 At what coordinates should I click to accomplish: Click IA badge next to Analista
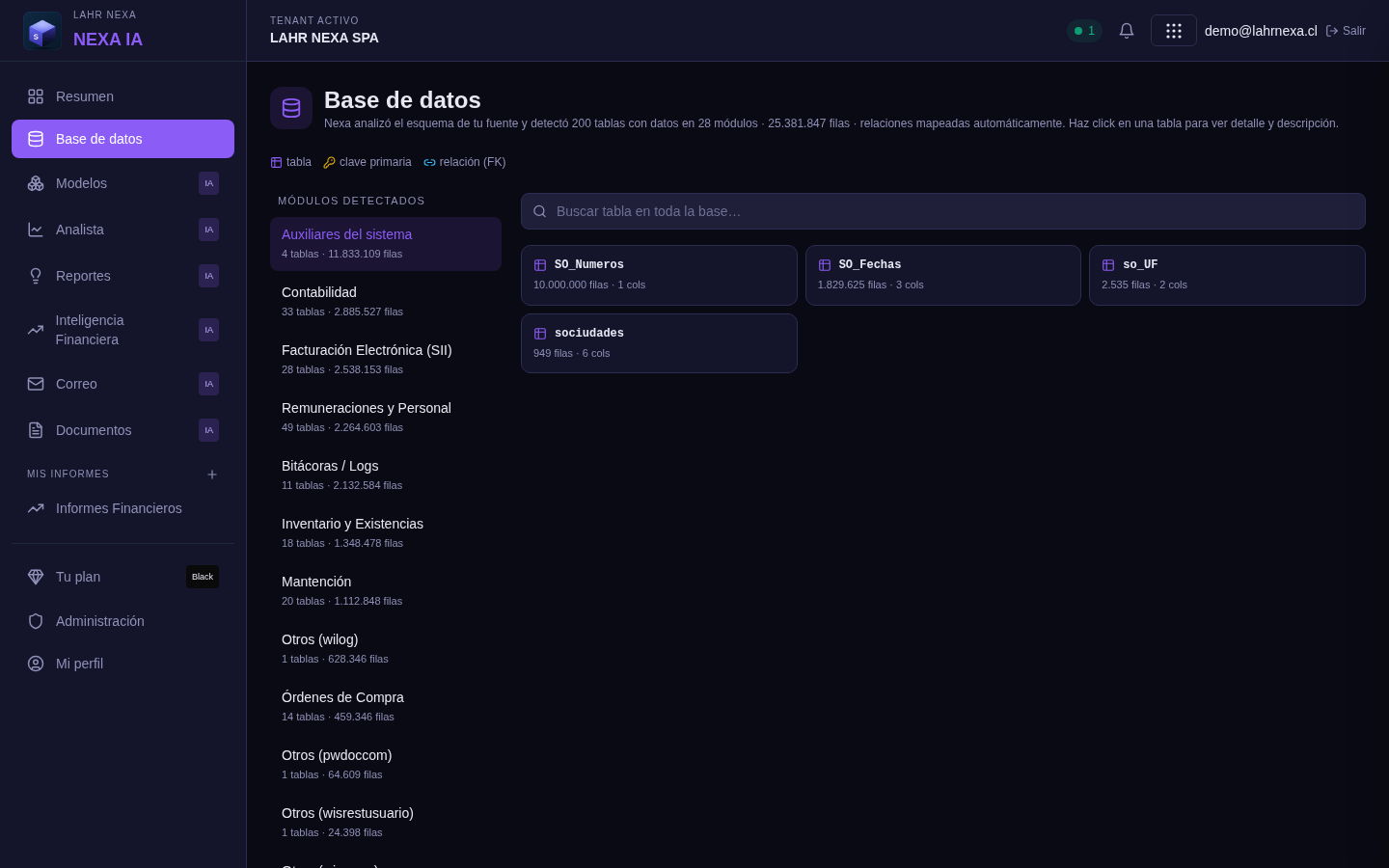point(208,230)
